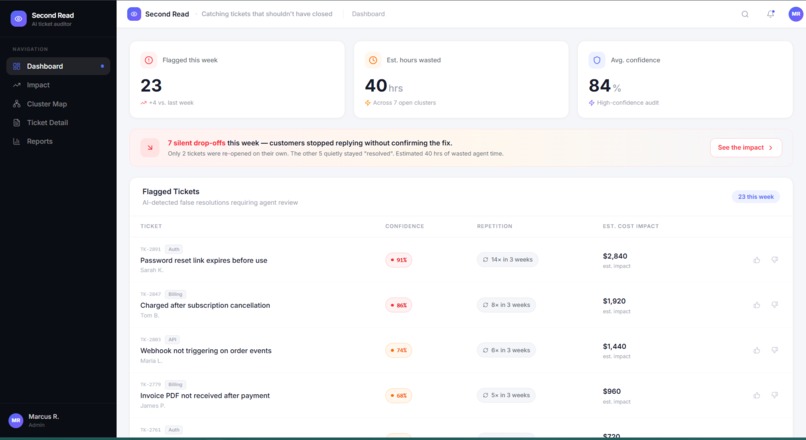Thumbs up the Webhook not triggering ticket

(757, 350)
